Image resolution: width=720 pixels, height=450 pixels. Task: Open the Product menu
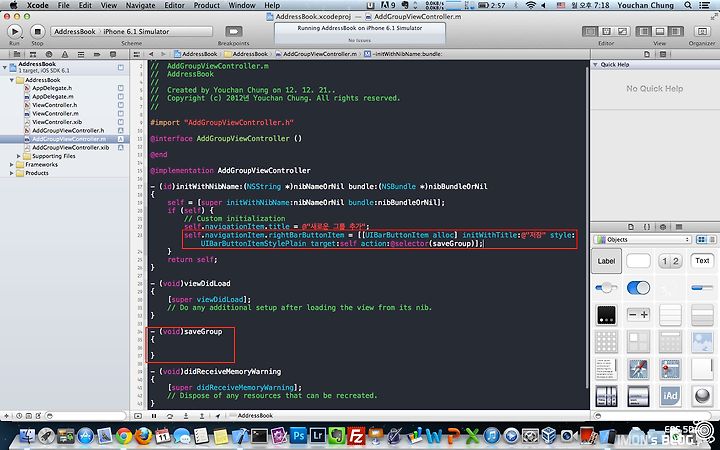point(206,6)
